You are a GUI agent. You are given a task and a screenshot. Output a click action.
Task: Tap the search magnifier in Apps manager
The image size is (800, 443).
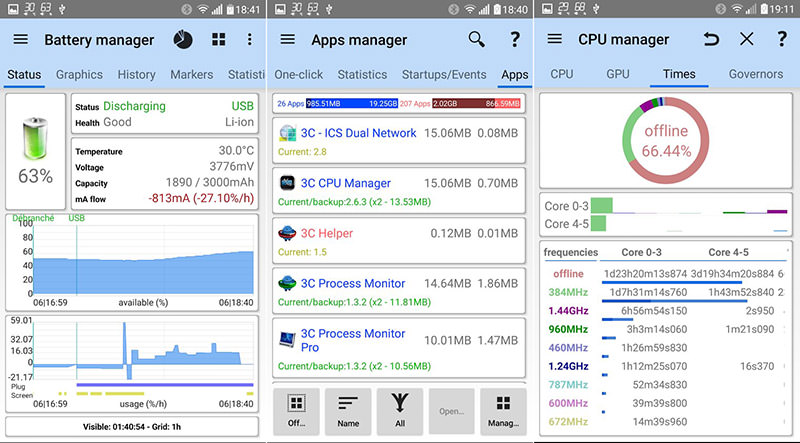click(477, 40)
